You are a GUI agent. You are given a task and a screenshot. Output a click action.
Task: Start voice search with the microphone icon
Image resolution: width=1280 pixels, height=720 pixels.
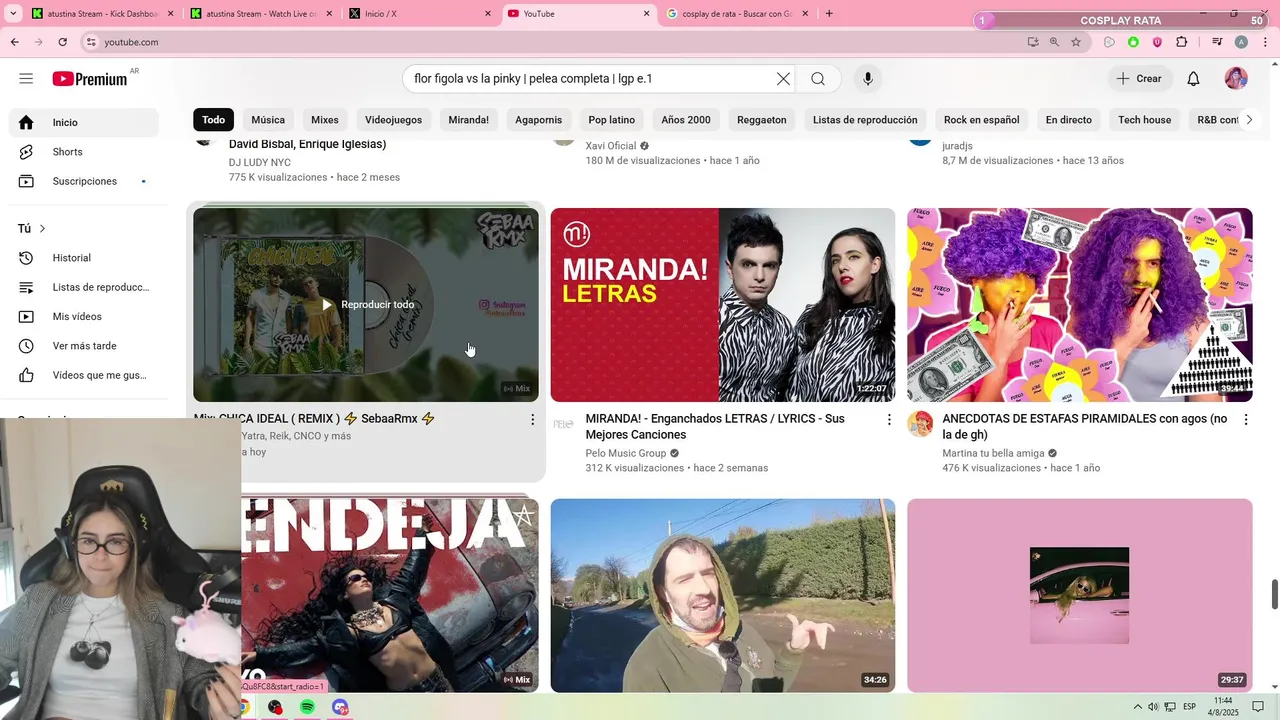868,79
